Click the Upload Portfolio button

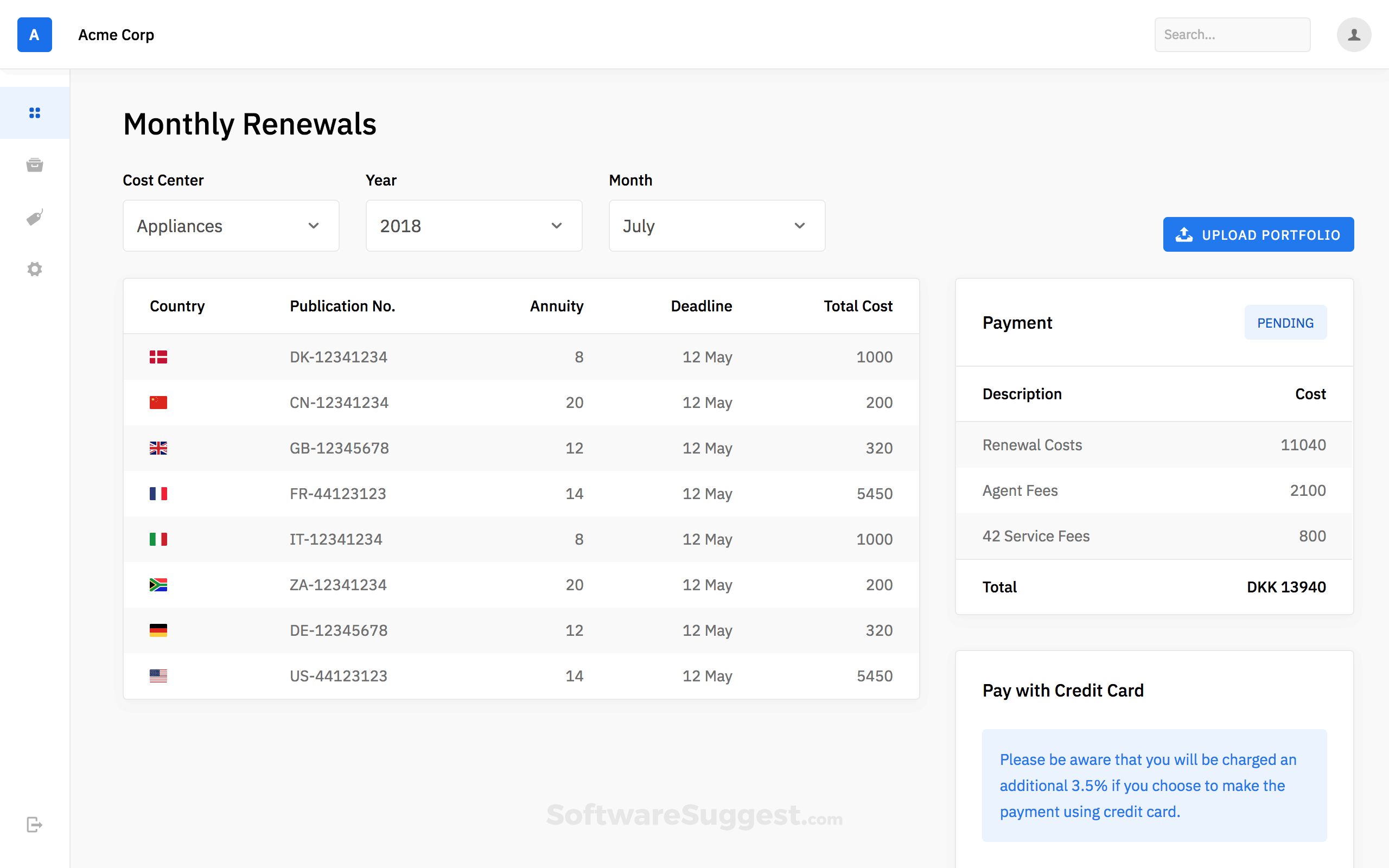coord(1258,234)
